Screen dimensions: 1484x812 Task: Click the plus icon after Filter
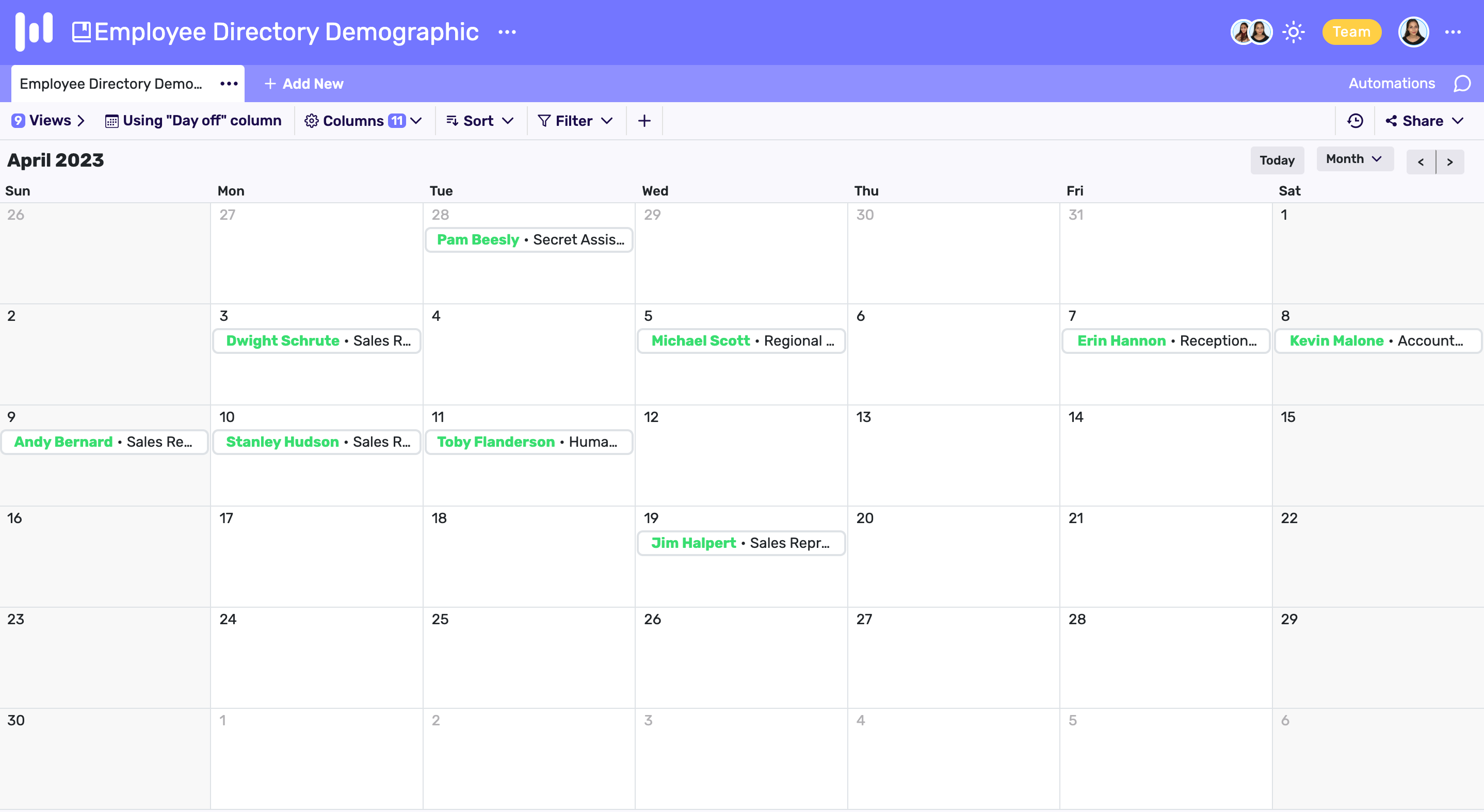pos(644,121)
